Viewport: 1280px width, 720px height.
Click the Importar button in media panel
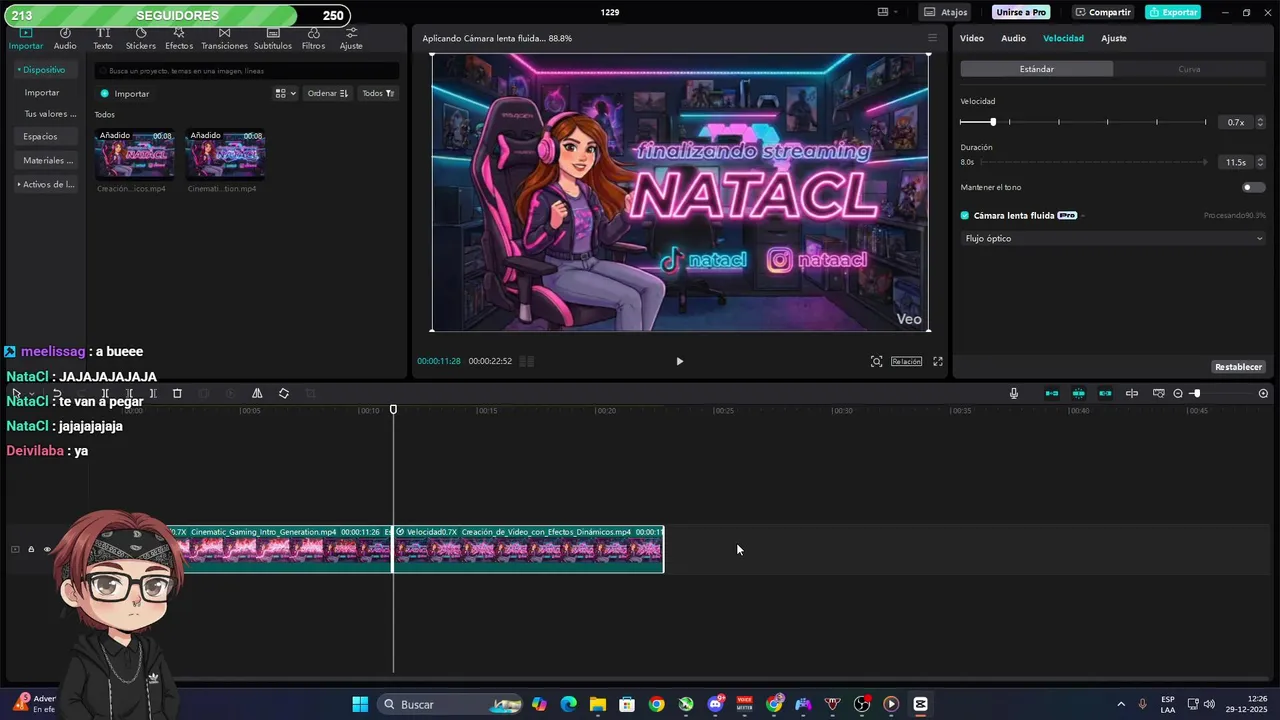pos(125,93)
